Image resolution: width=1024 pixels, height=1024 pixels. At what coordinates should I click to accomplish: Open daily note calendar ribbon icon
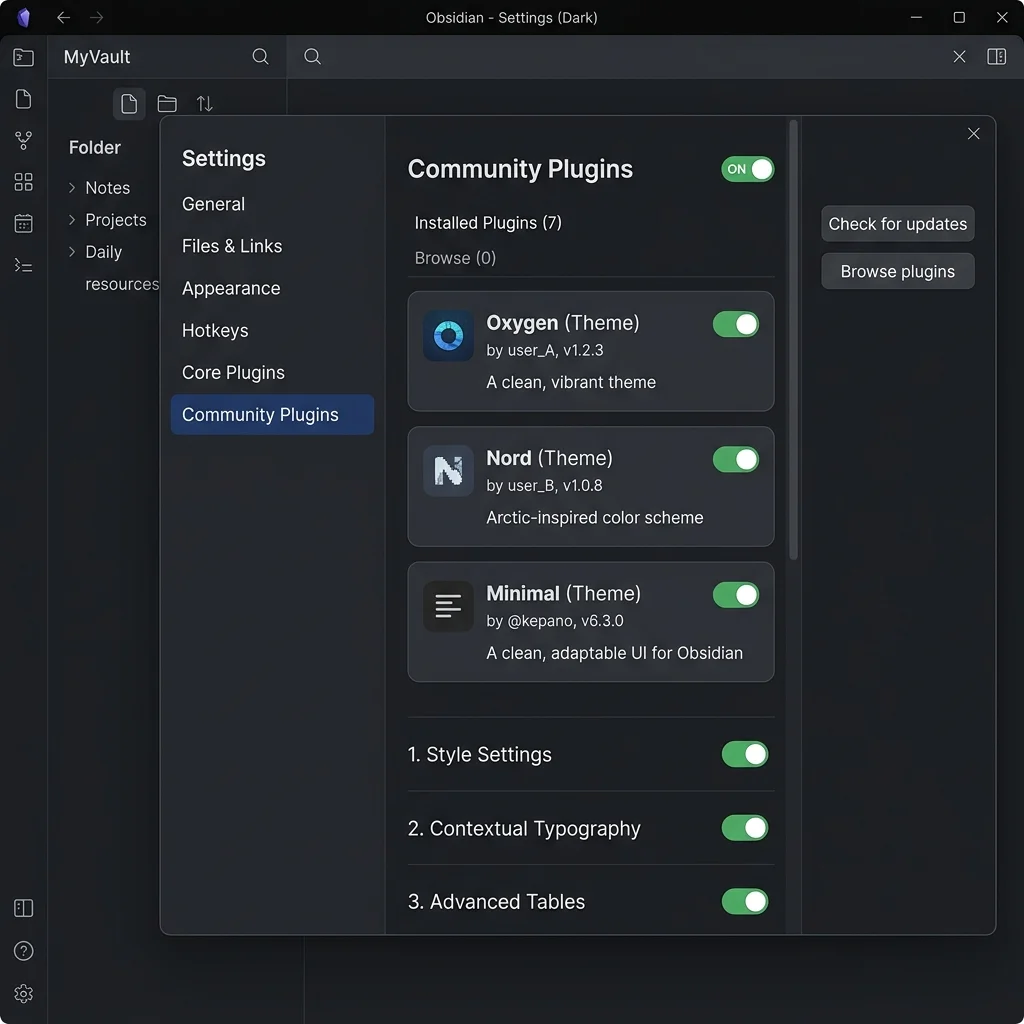24,223
